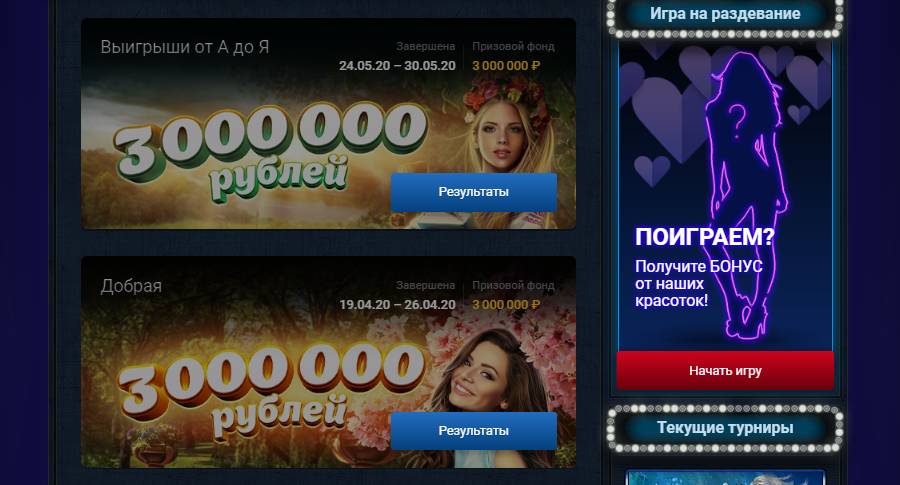Open the current tournament thumbnail below Текущие турниры
The image size is (900, 485).
(725, 478)
